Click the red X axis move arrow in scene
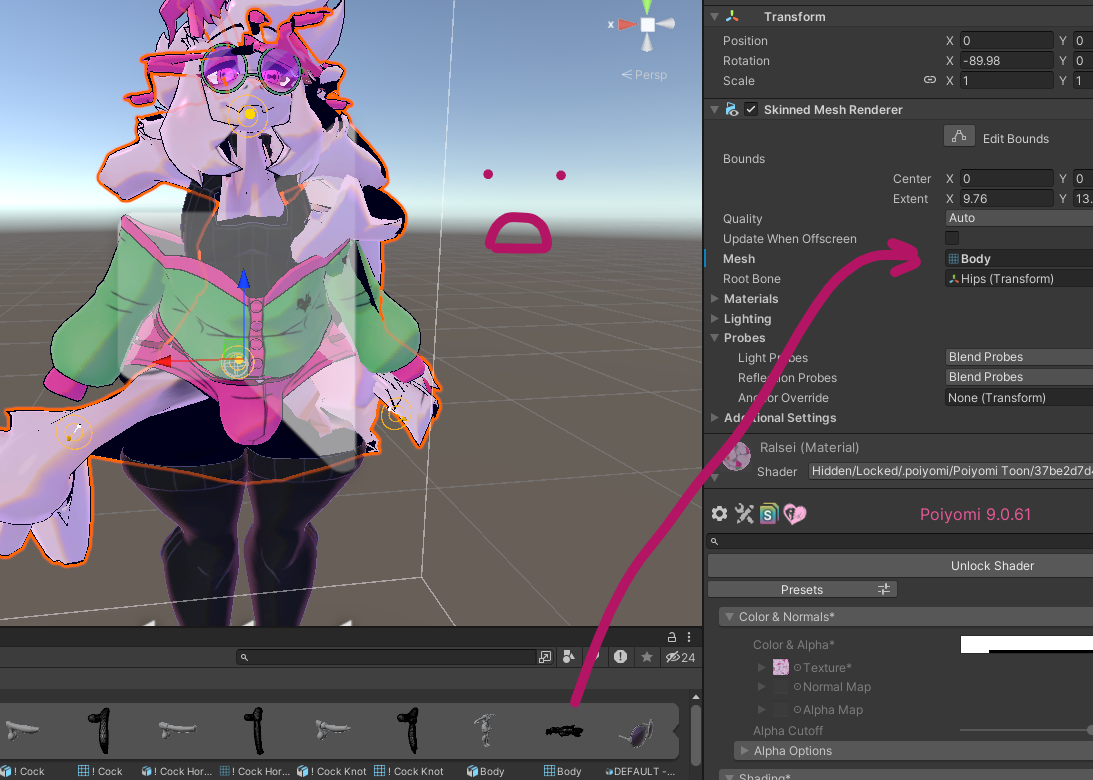1093x780 pixels. (162, 362)
